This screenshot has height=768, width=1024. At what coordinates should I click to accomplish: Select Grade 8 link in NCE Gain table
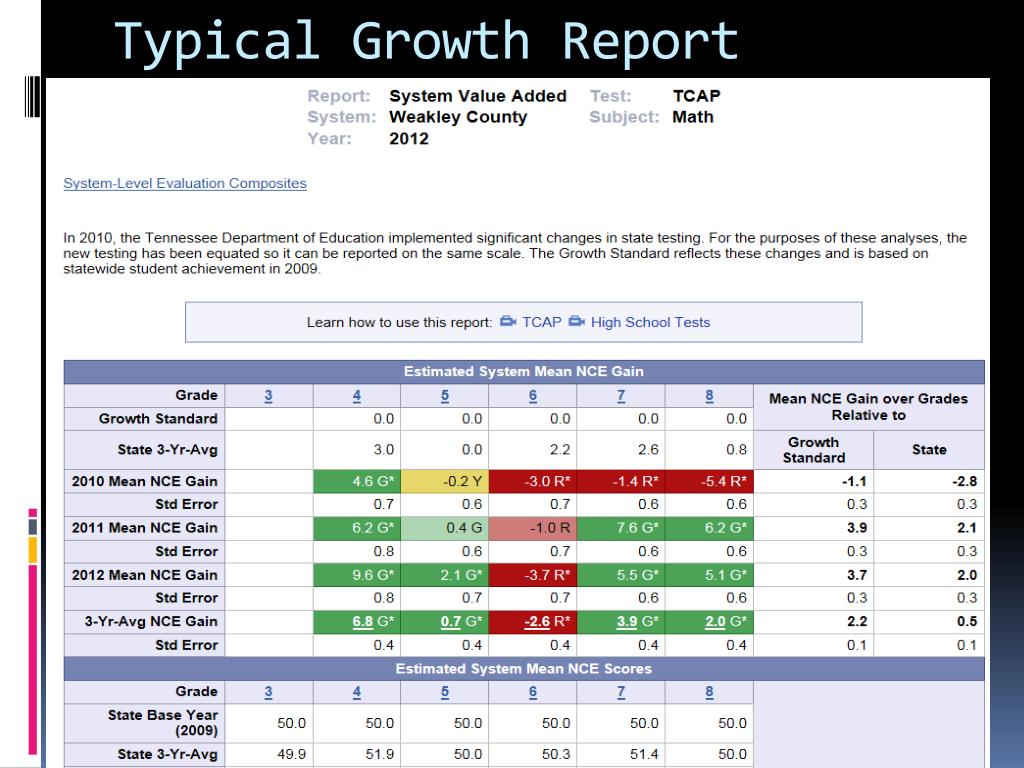click(709, 396)
